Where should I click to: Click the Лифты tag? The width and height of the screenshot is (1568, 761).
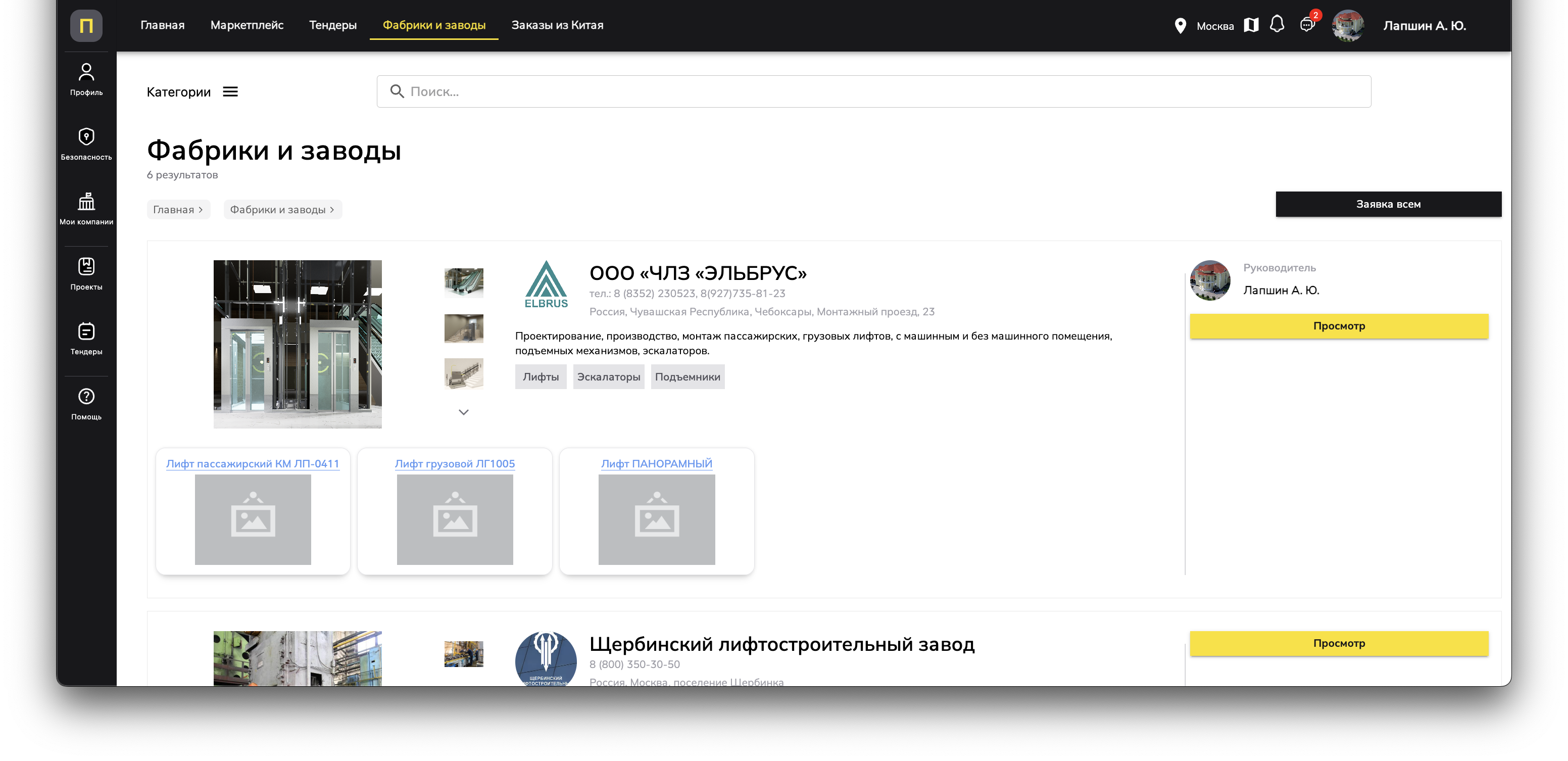pyautogui.click(x=541, y=377)
